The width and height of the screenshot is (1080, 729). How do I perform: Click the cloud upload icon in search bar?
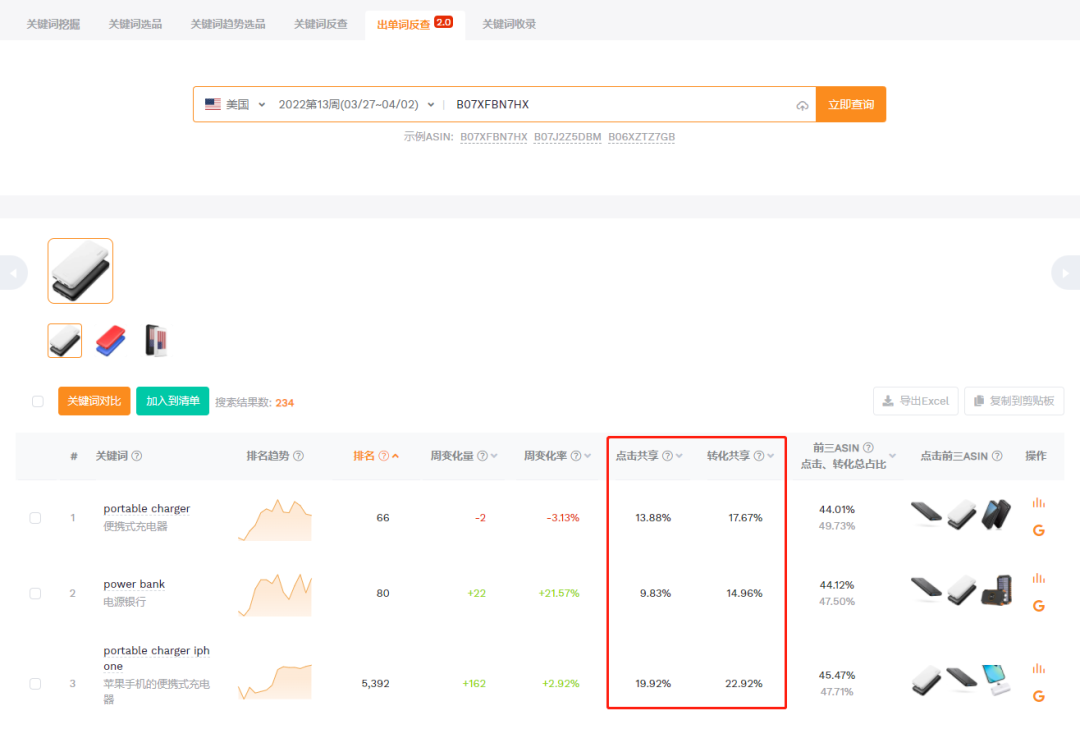802,105
